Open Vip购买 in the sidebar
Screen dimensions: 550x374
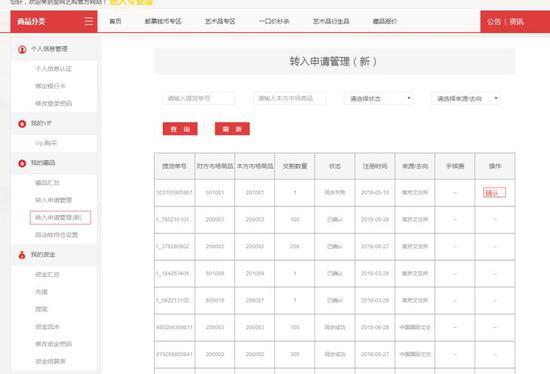(46, 143)
